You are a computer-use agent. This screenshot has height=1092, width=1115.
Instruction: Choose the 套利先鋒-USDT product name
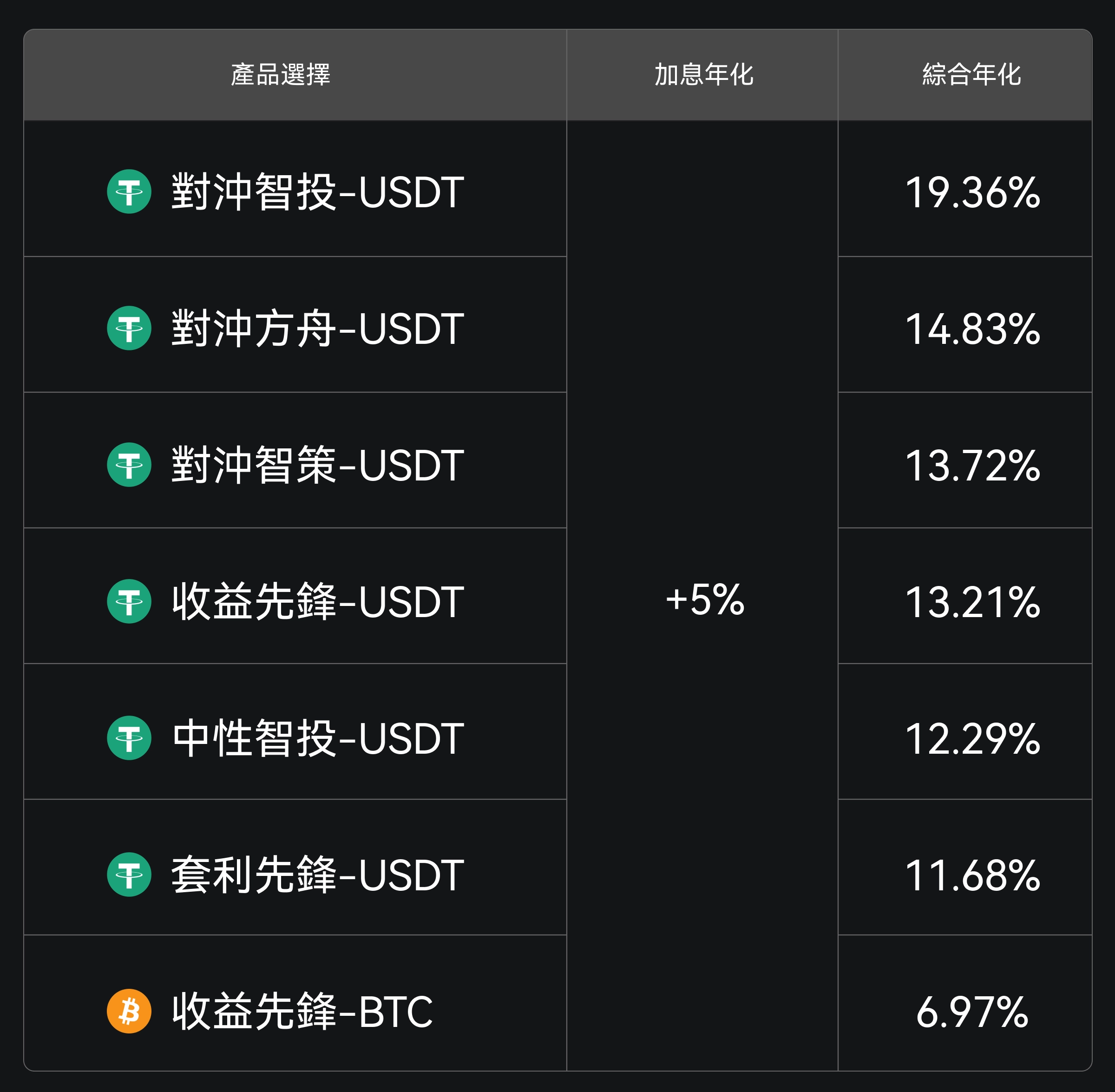pyautogui.click(x=318, y=874)
